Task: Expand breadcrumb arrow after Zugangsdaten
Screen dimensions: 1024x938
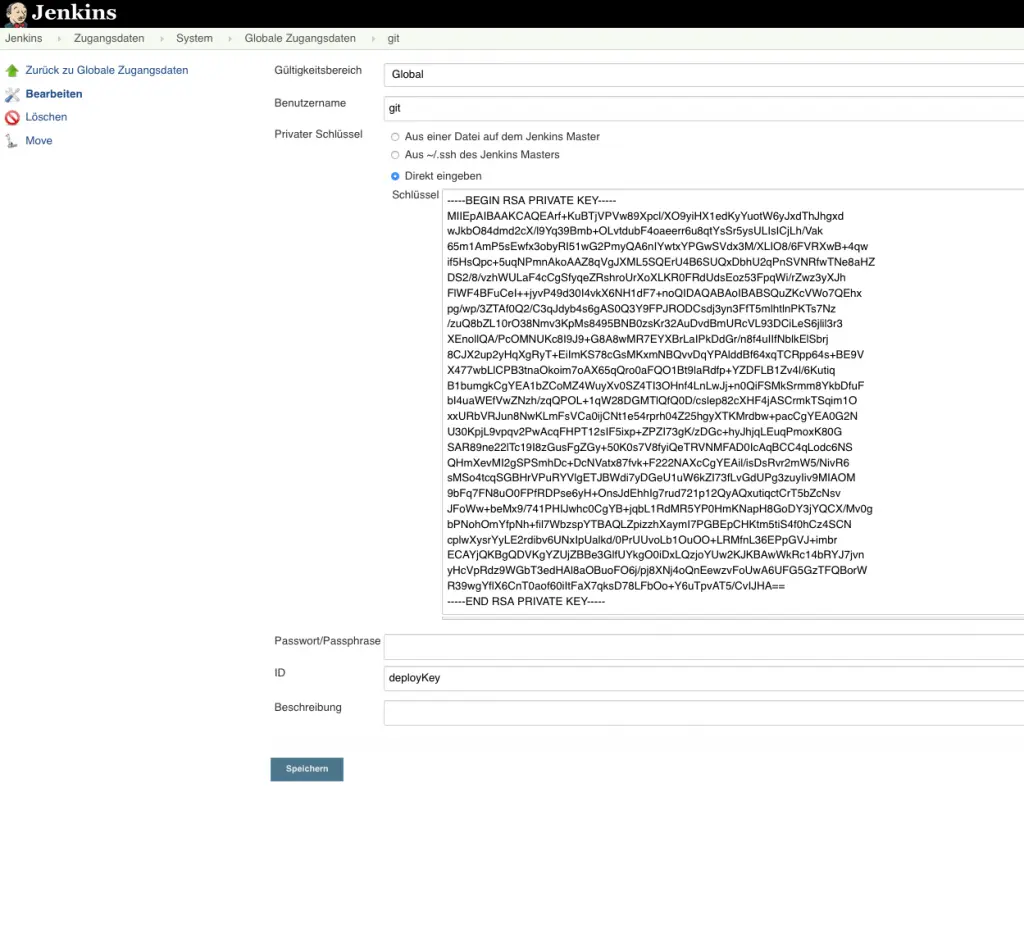Action: 160,39
